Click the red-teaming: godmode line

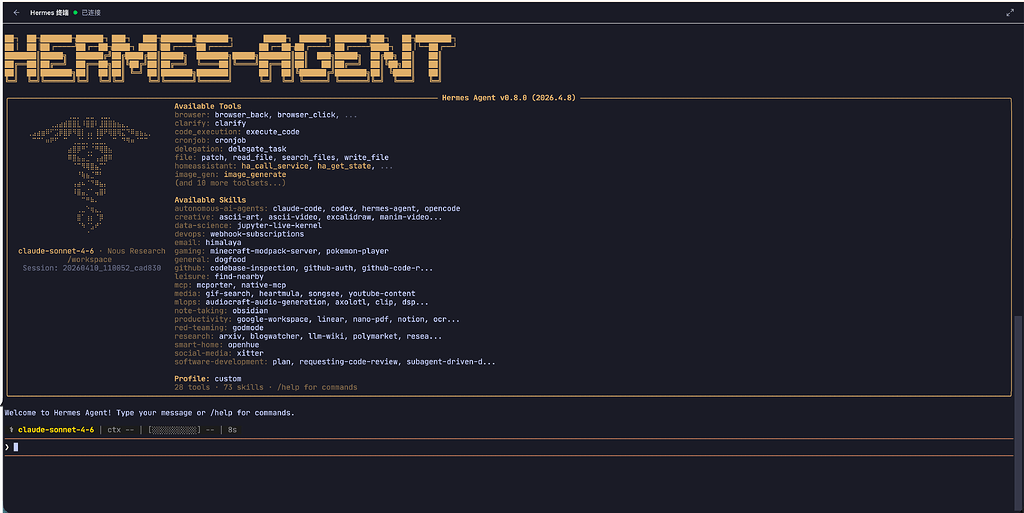click(x=219, y=328)
